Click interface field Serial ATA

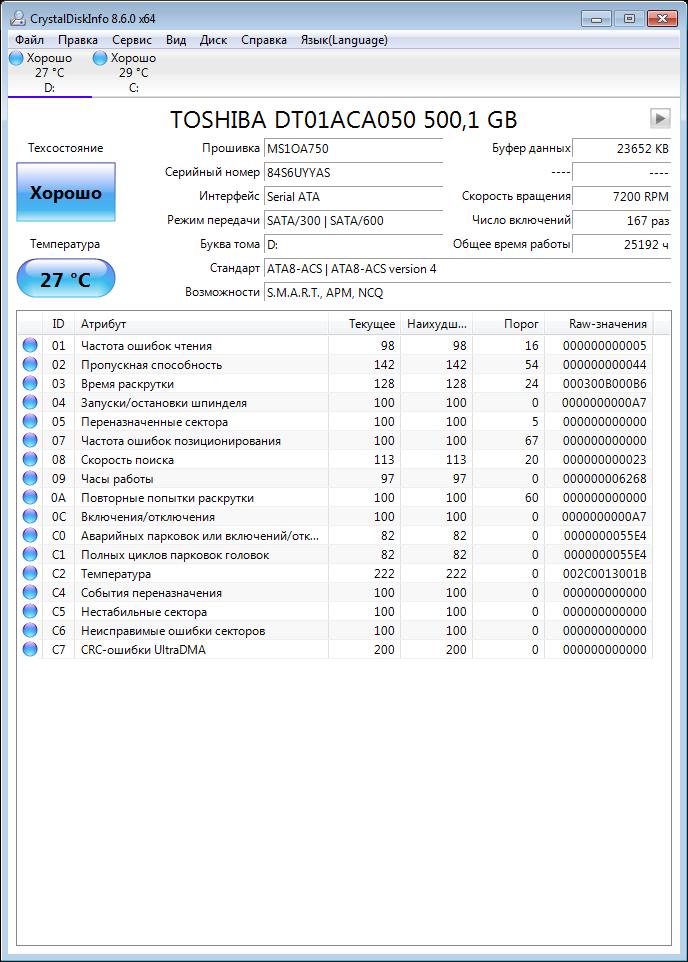pos(354,196)
